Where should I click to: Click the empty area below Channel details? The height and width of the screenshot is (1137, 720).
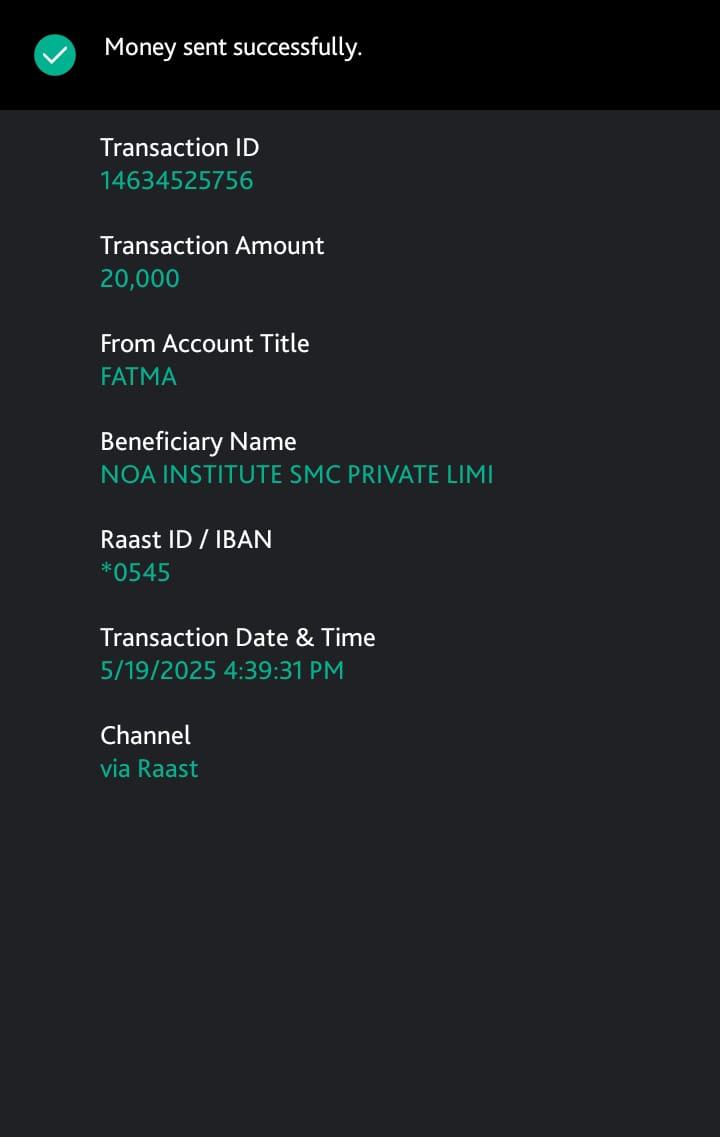[x=360, y=950]
